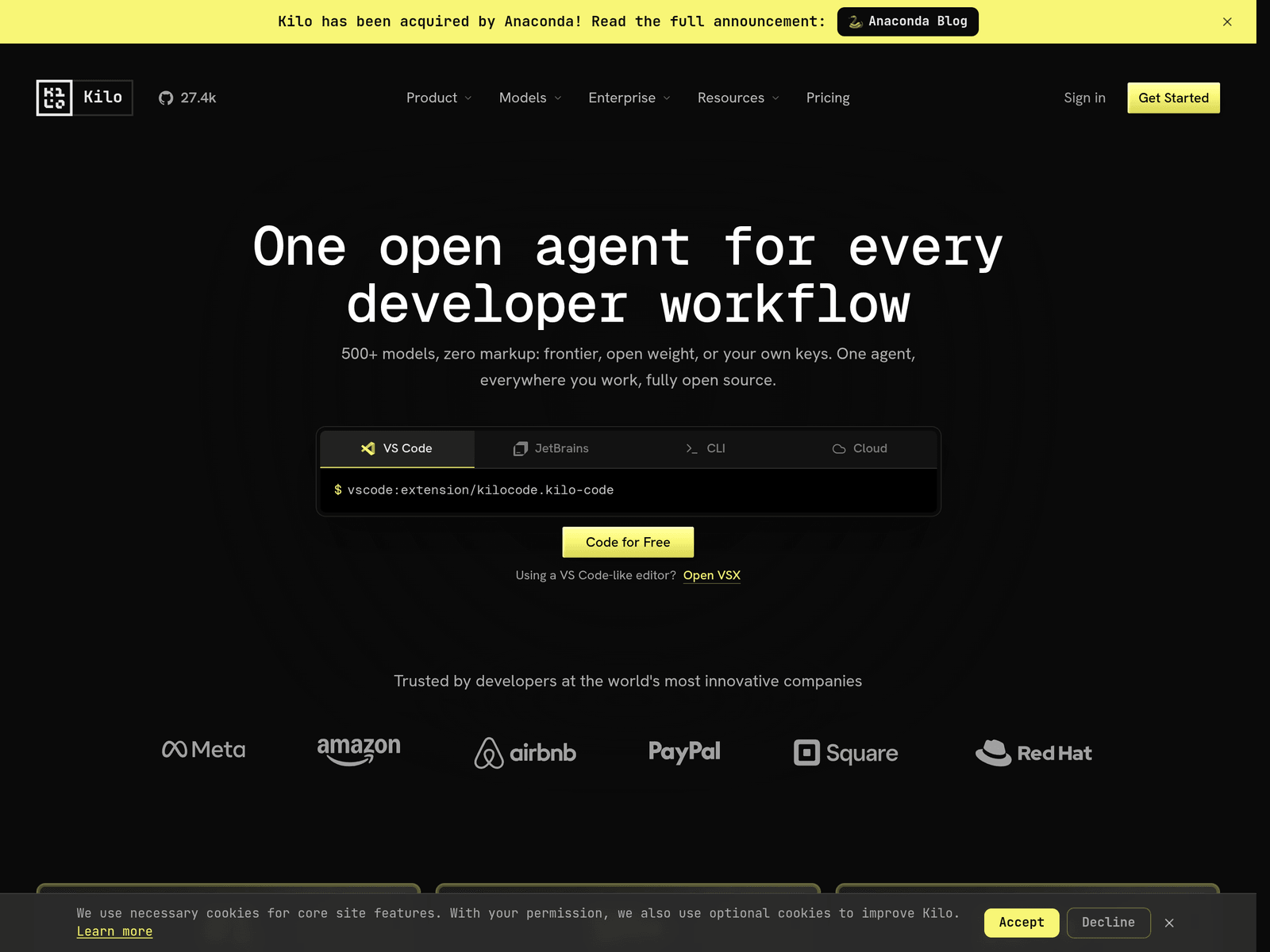This screenshot has height=952, width=1270.
Task: Open GitHub repo via 27.4k stars icon
Action: [187, 98]
